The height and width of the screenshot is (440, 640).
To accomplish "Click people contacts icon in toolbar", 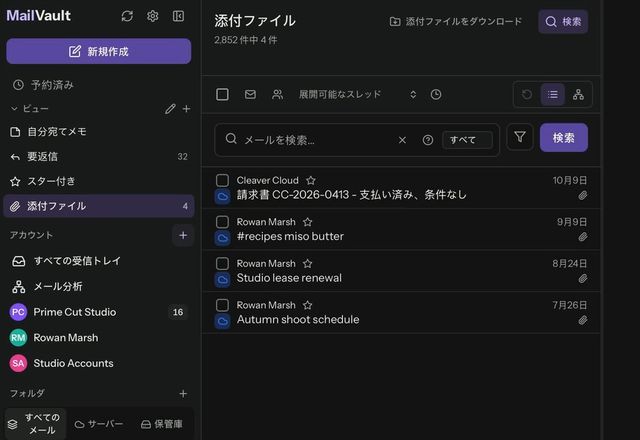I will tap(278, 94).
